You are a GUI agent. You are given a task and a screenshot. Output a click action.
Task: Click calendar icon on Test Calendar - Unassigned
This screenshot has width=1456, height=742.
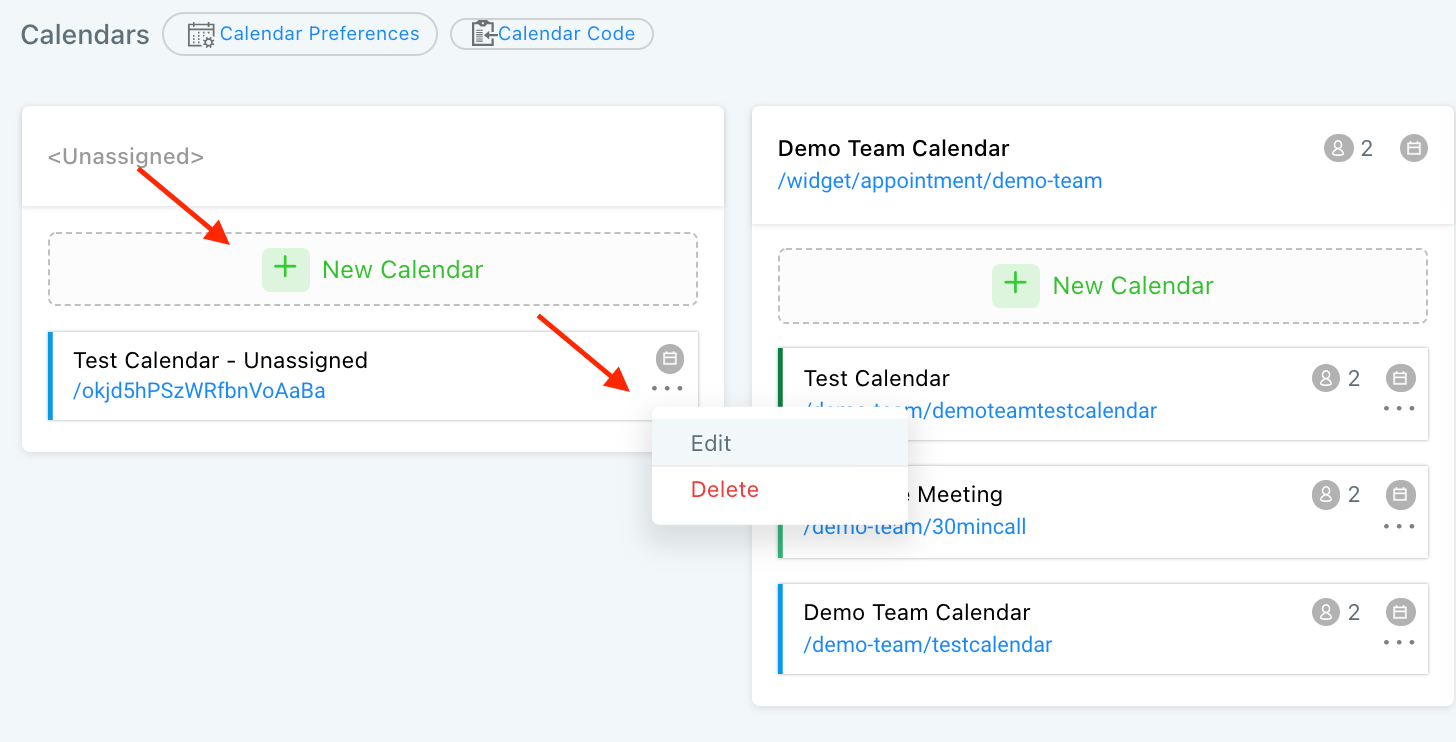click(670, 358)
